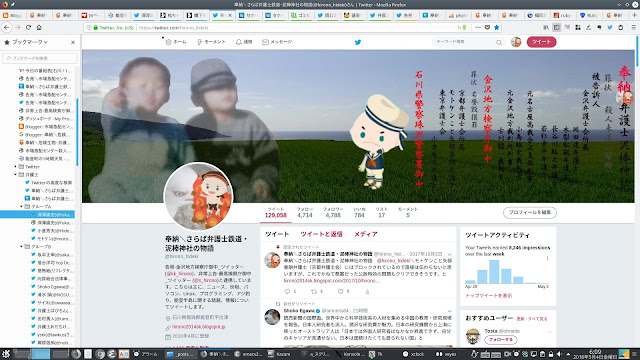Reload the page with the refresh icon
The height and width of the screenshot is (360, 640).
point(28,27)
